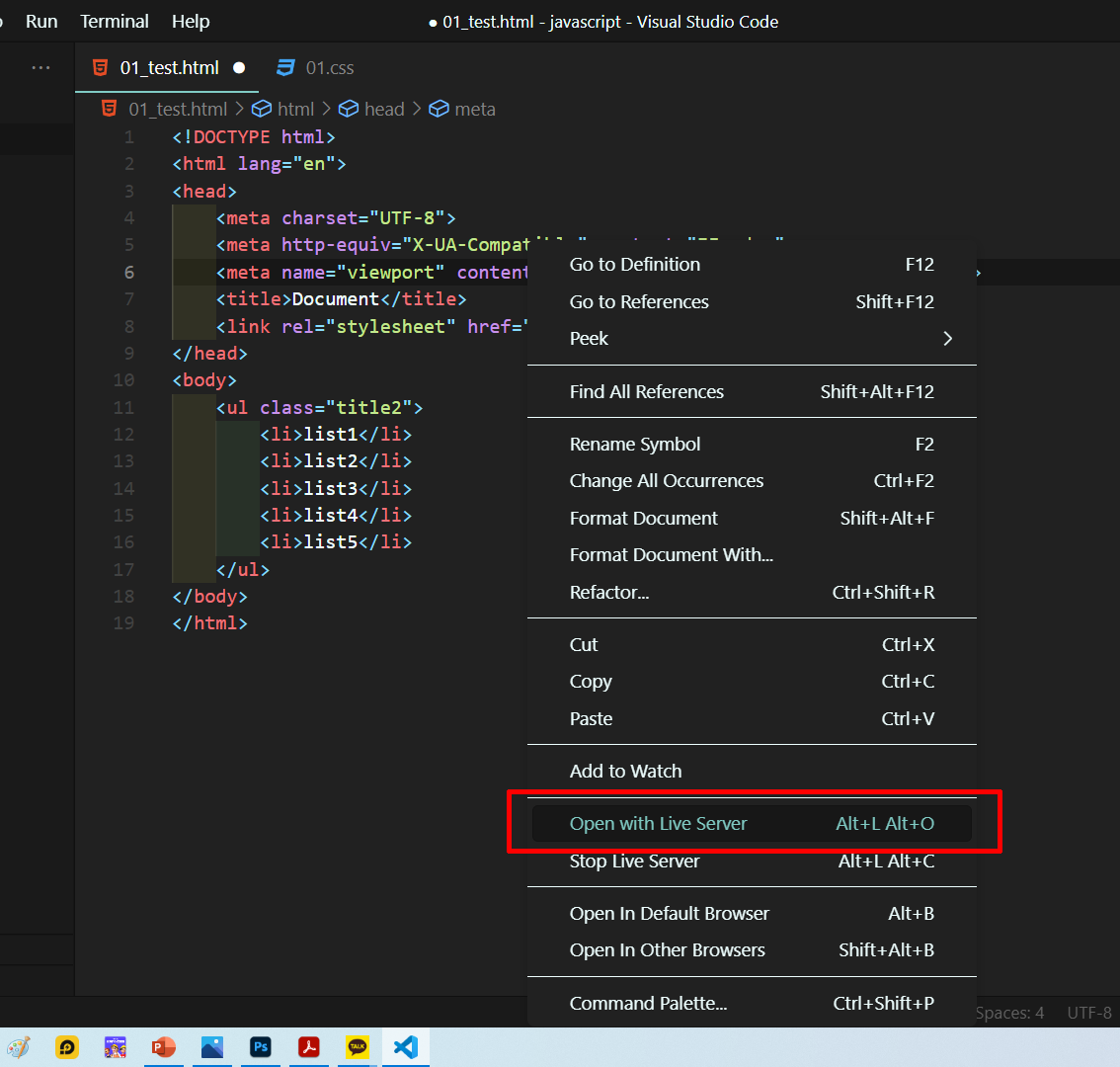Click the closing </html> tag line
This screenshot has width=1120, height=1067.
pos(210,623)
